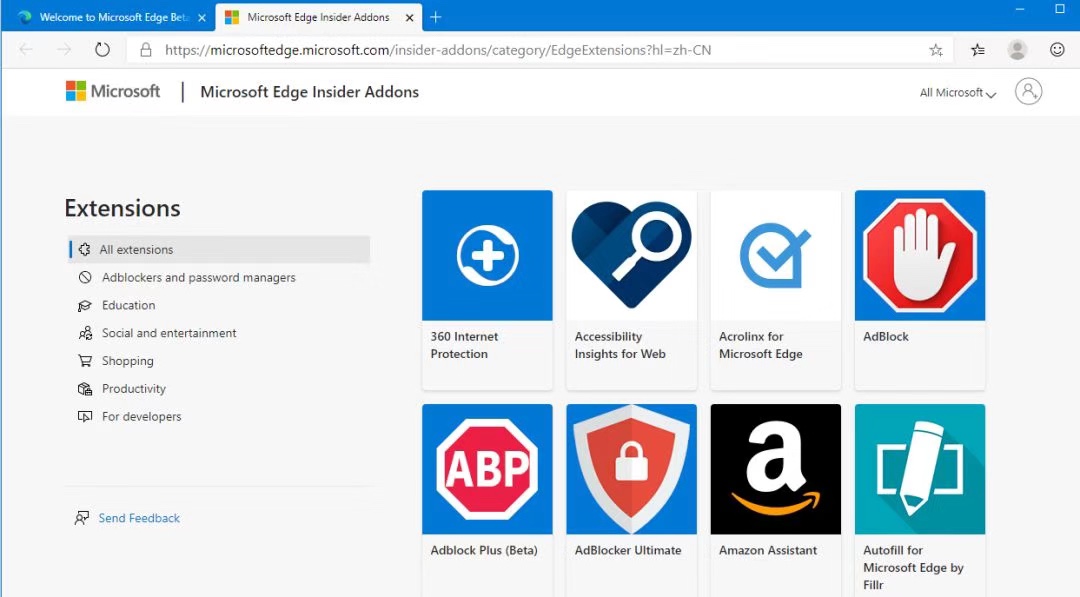Open the Acrolinx for Microsoft Edge icon
This screenshot has height=597, width=1080.
click(x=776, y=255)
